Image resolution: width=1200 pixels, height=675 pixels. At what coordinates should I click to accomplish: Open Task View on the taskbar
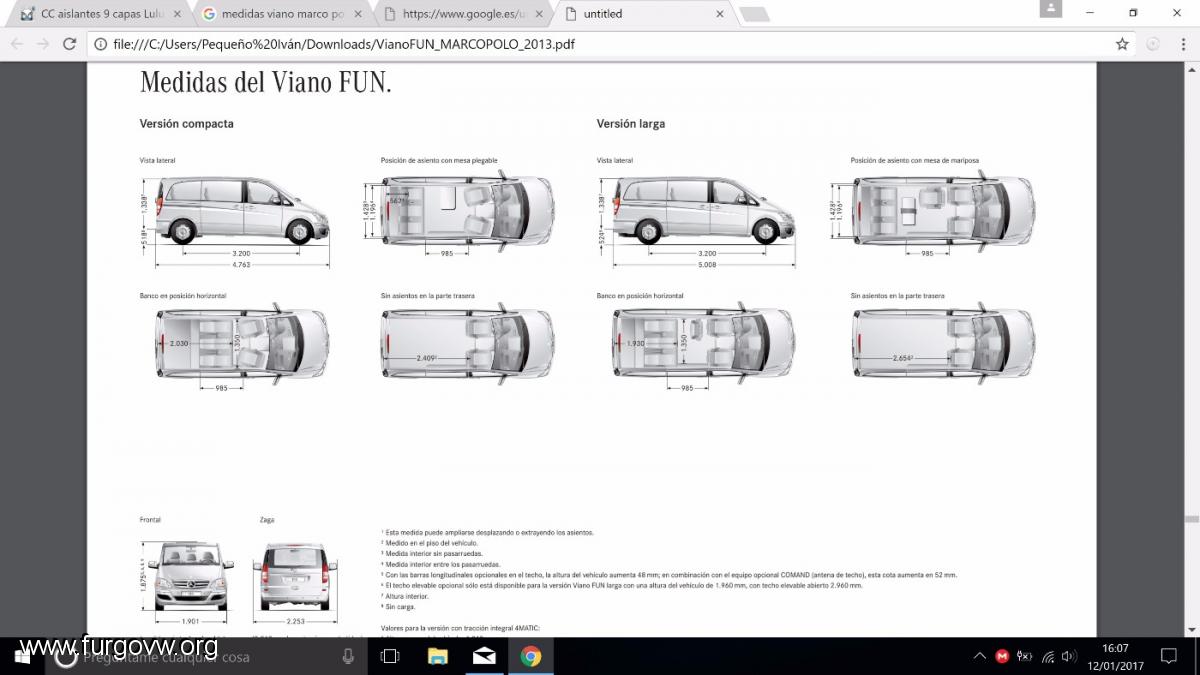(x=391, y=657)
